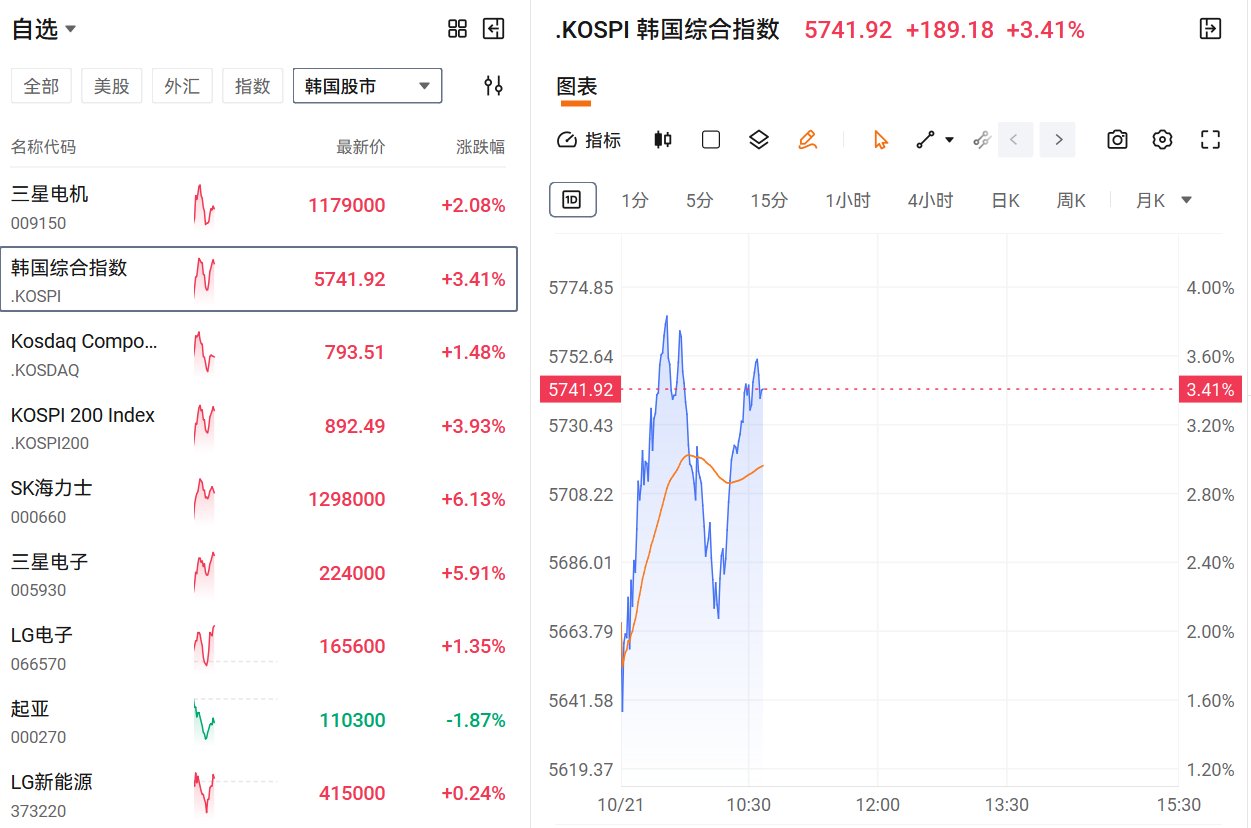Sort list by 最新价 column

click(x=360, y=147)
